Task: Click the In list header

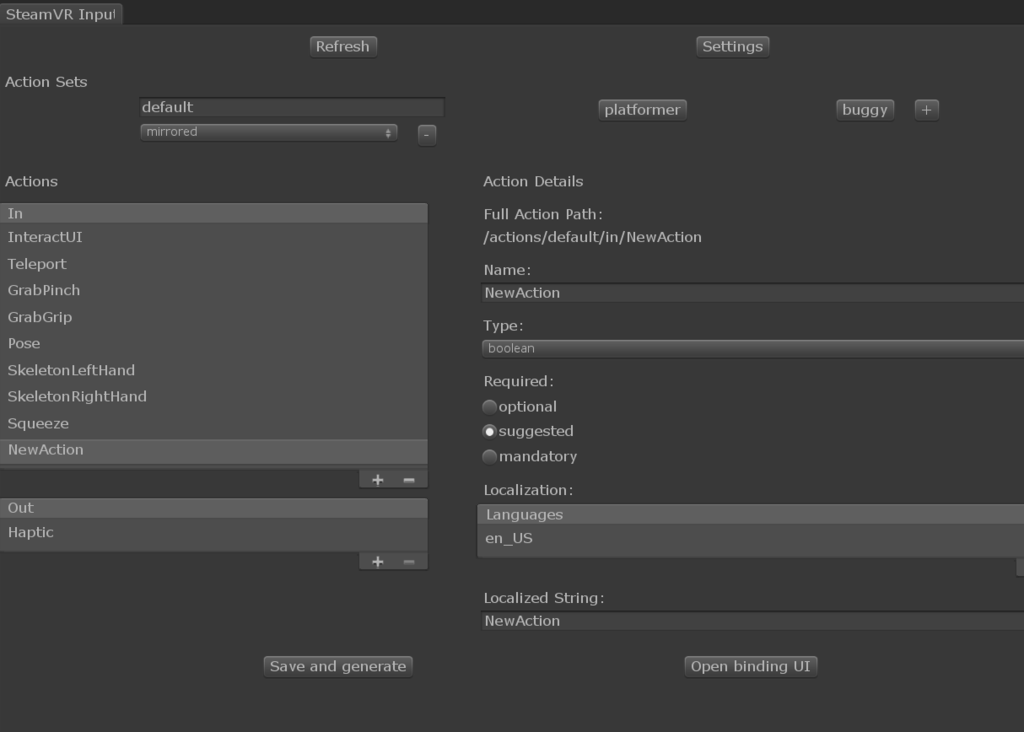Action: [x=214, y=214]
